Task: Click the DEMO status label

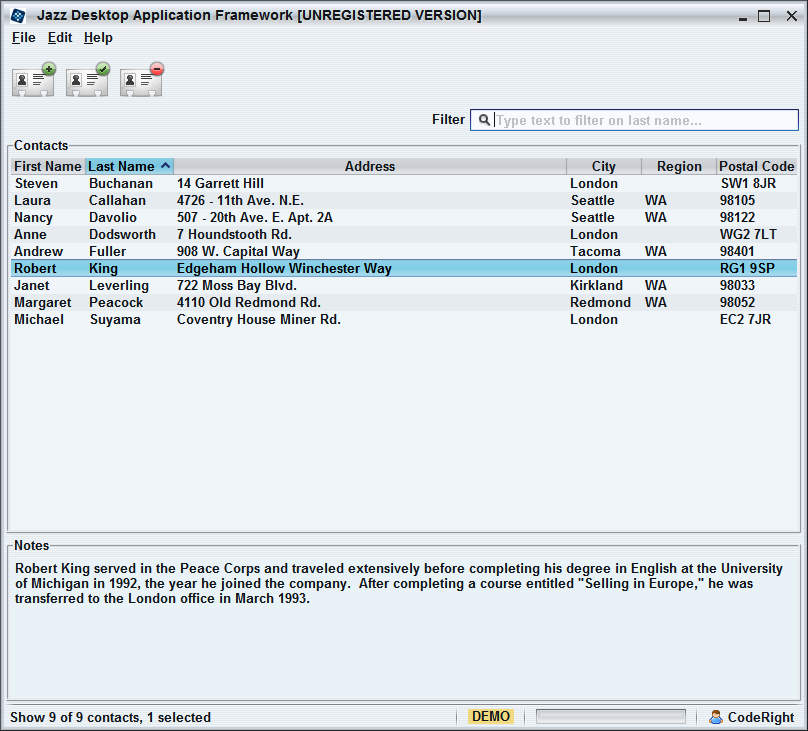Action: 491,717
